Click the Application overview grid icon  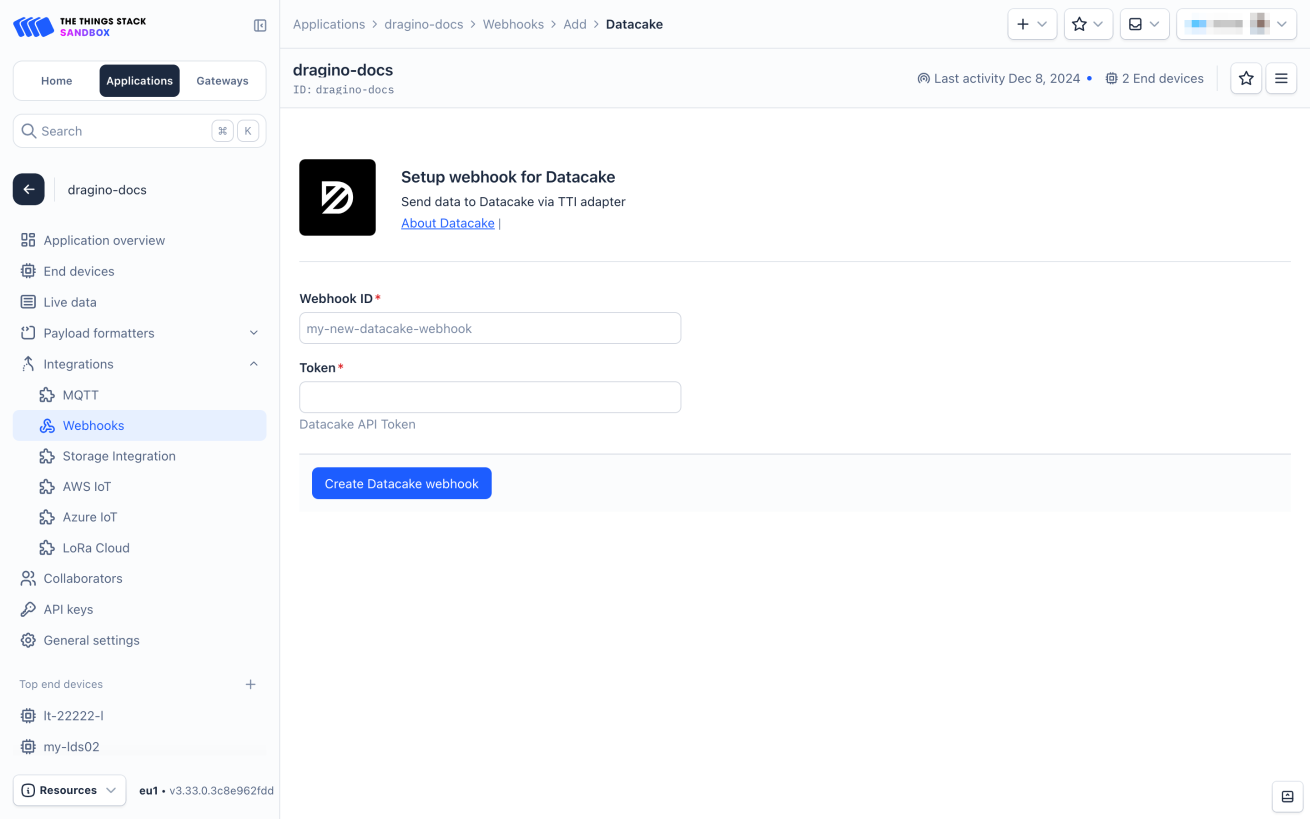[x=28, y=240]
